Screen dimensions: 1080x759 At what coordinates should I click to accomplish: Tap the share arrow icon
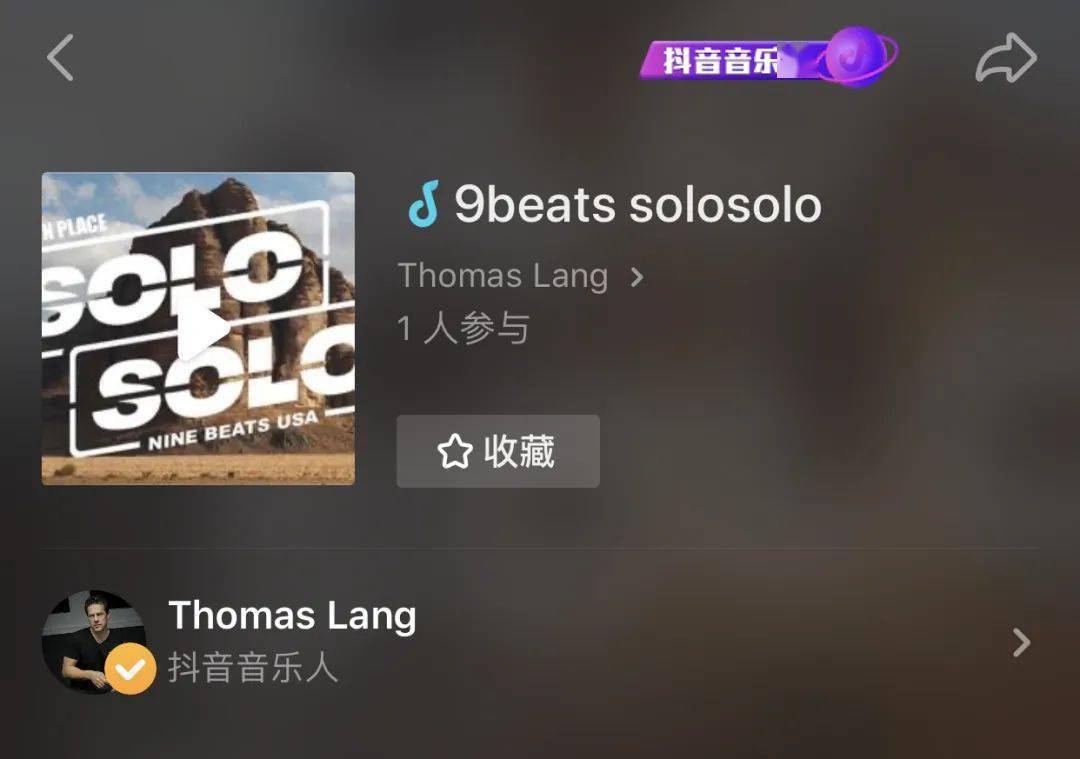1006,58
